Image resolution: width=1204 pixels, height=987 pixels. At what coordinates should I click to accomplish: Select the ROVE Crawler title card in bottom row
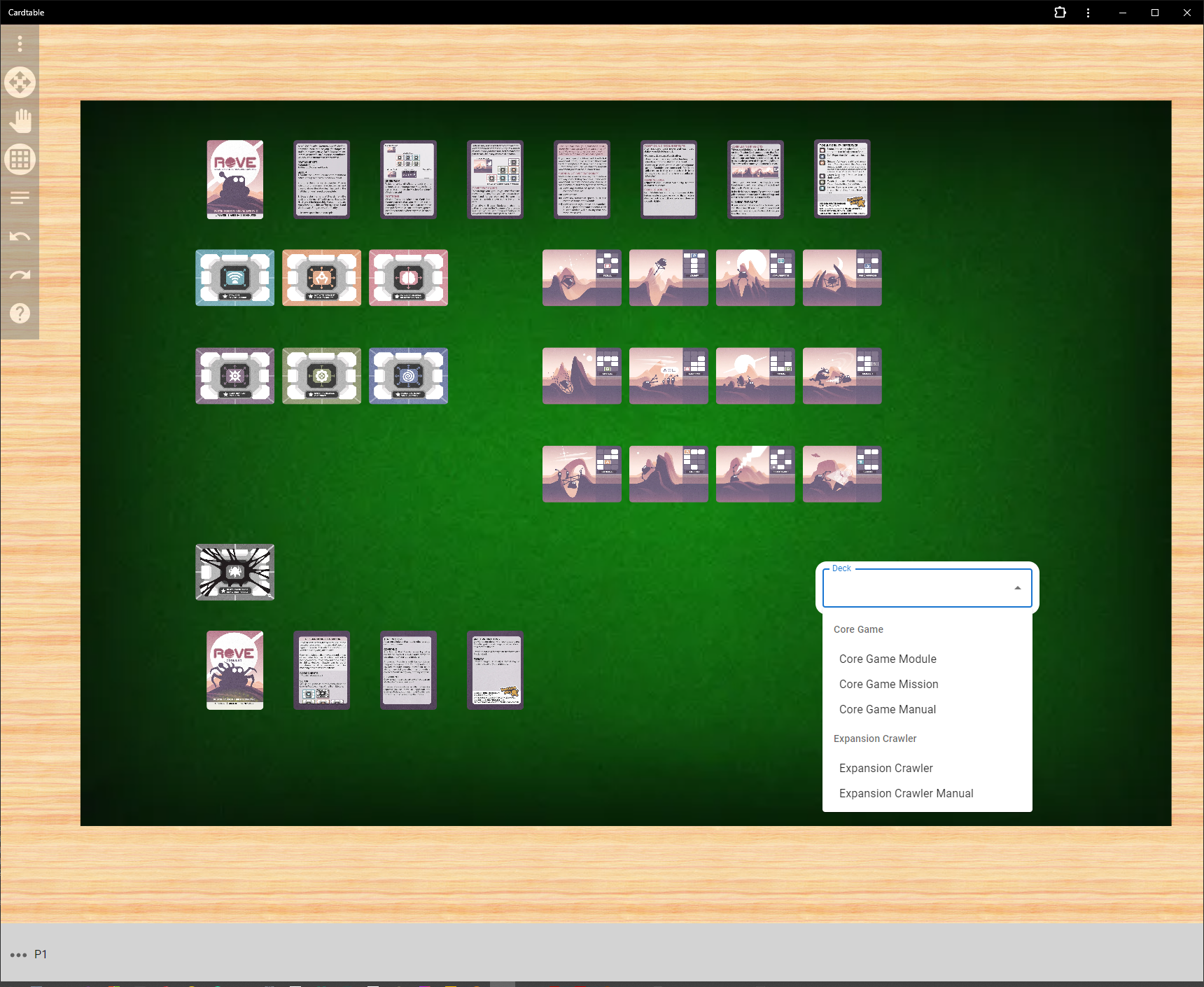click(235, 671)
